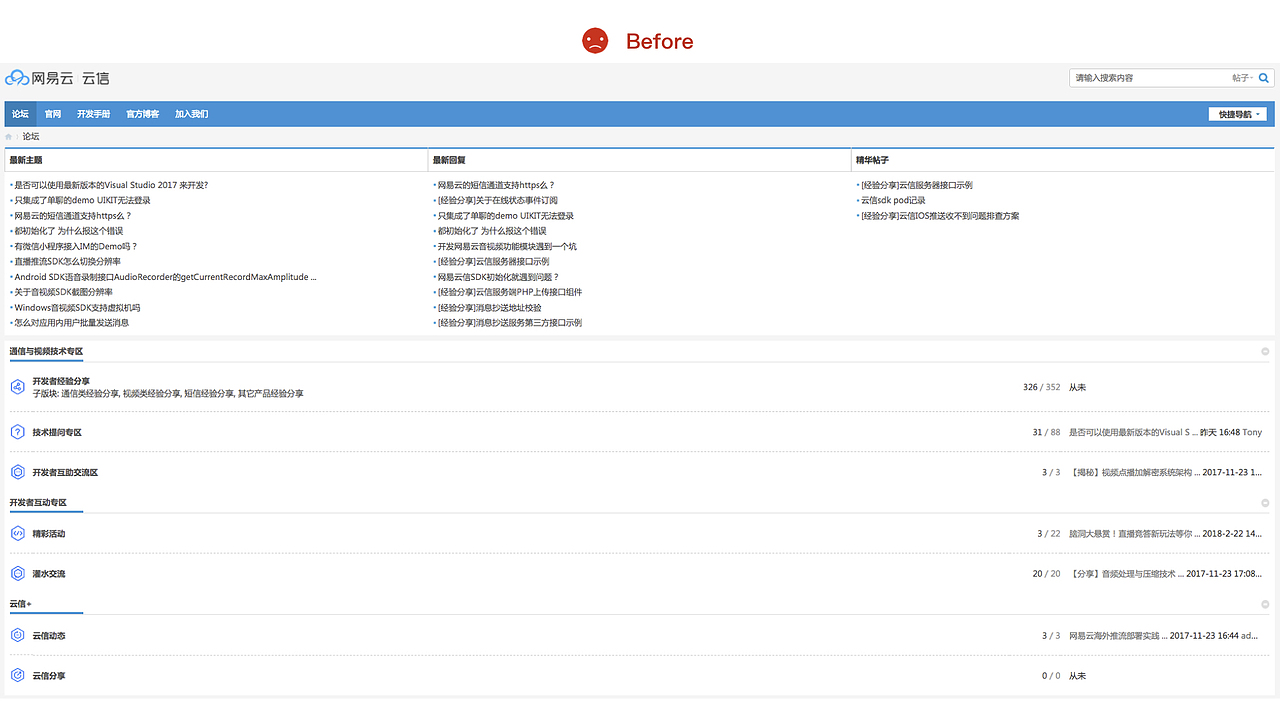Open 网易云信SDK初始化就遇到问题？ reply
Image resolution: width=1280 pixels, height=720 pixels.
tap(498, 277)
